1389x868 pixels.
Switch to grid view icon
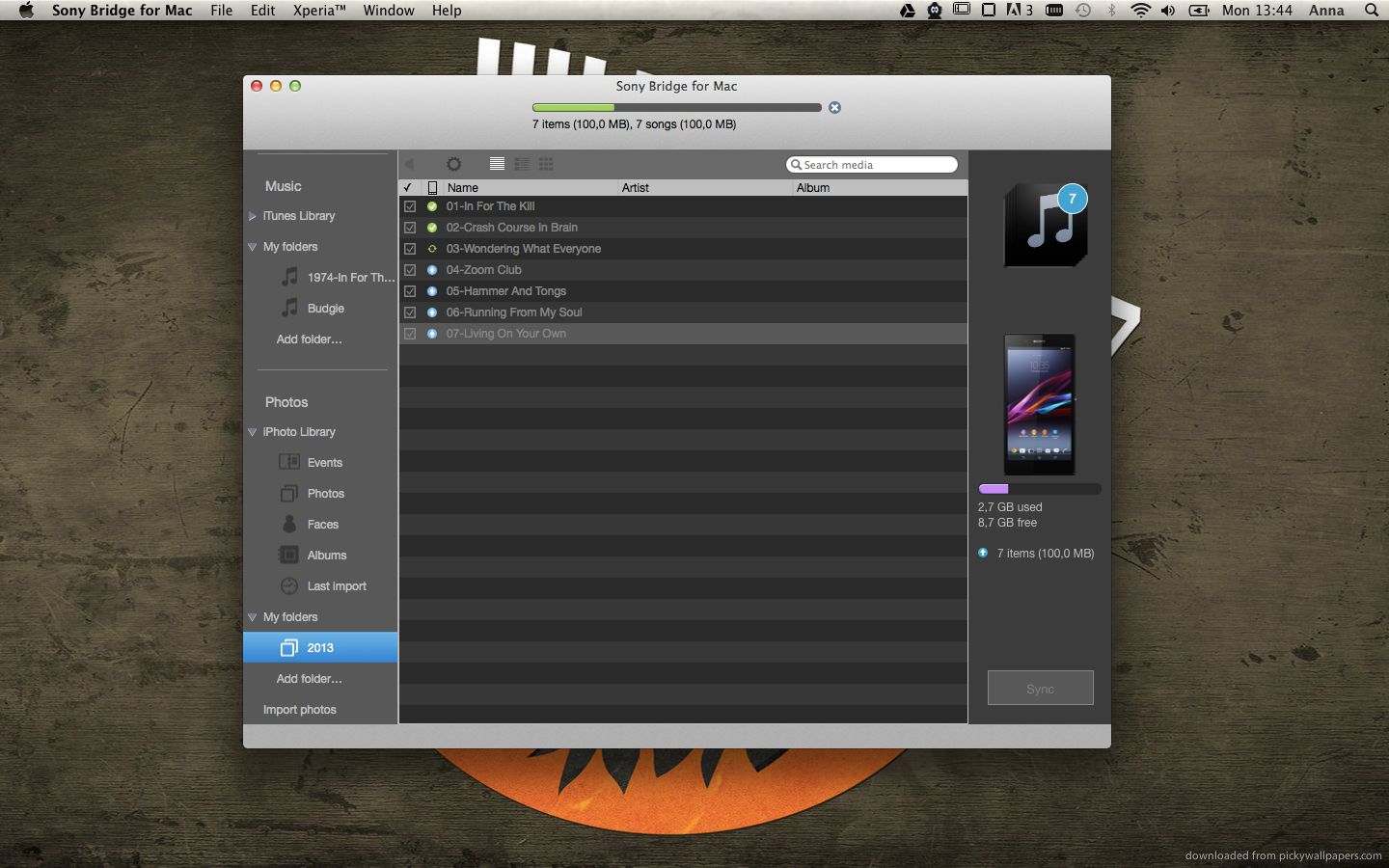click(x=546, y=164)
